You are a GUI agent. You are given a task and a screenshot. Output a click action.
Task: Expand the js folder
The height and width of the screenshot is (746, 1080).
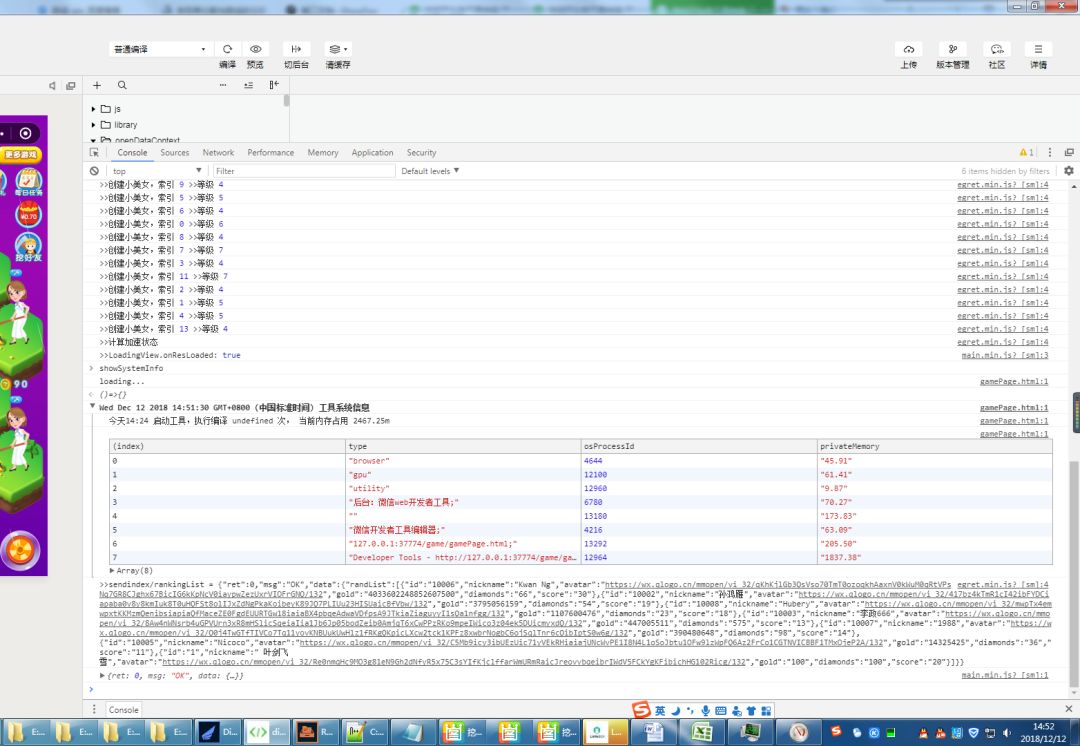click(93, 109)
